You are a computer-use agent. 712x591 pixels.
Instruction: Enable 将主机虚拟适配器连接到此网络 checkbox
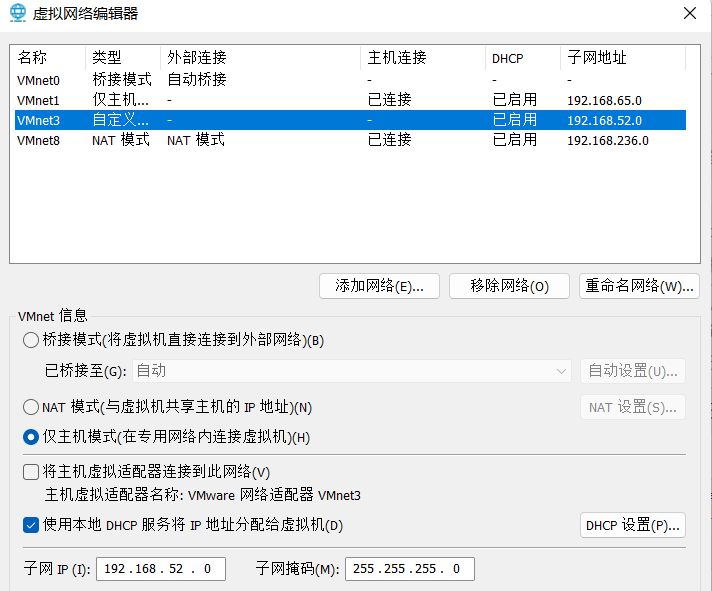[x=31, y=472]
